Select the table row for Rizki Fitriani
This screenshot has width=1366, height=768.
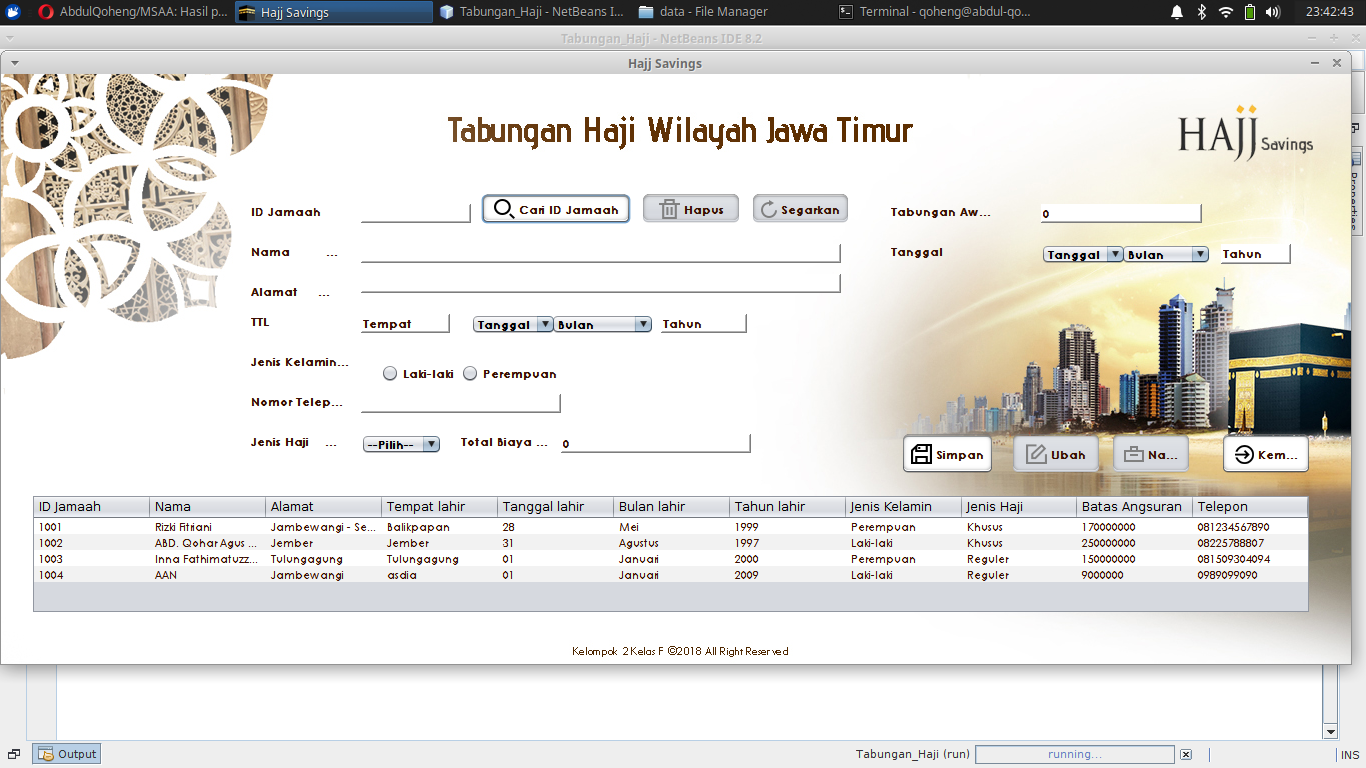click(671, 527)
